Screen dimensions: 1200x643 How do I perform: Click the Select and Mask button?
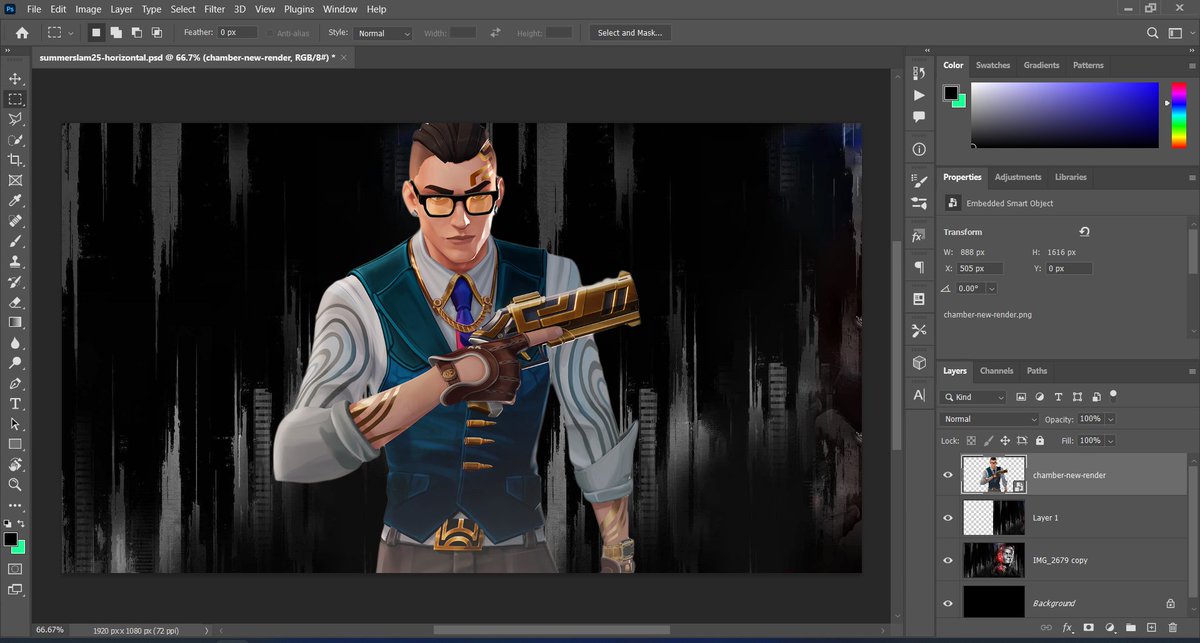coord(629,33)
